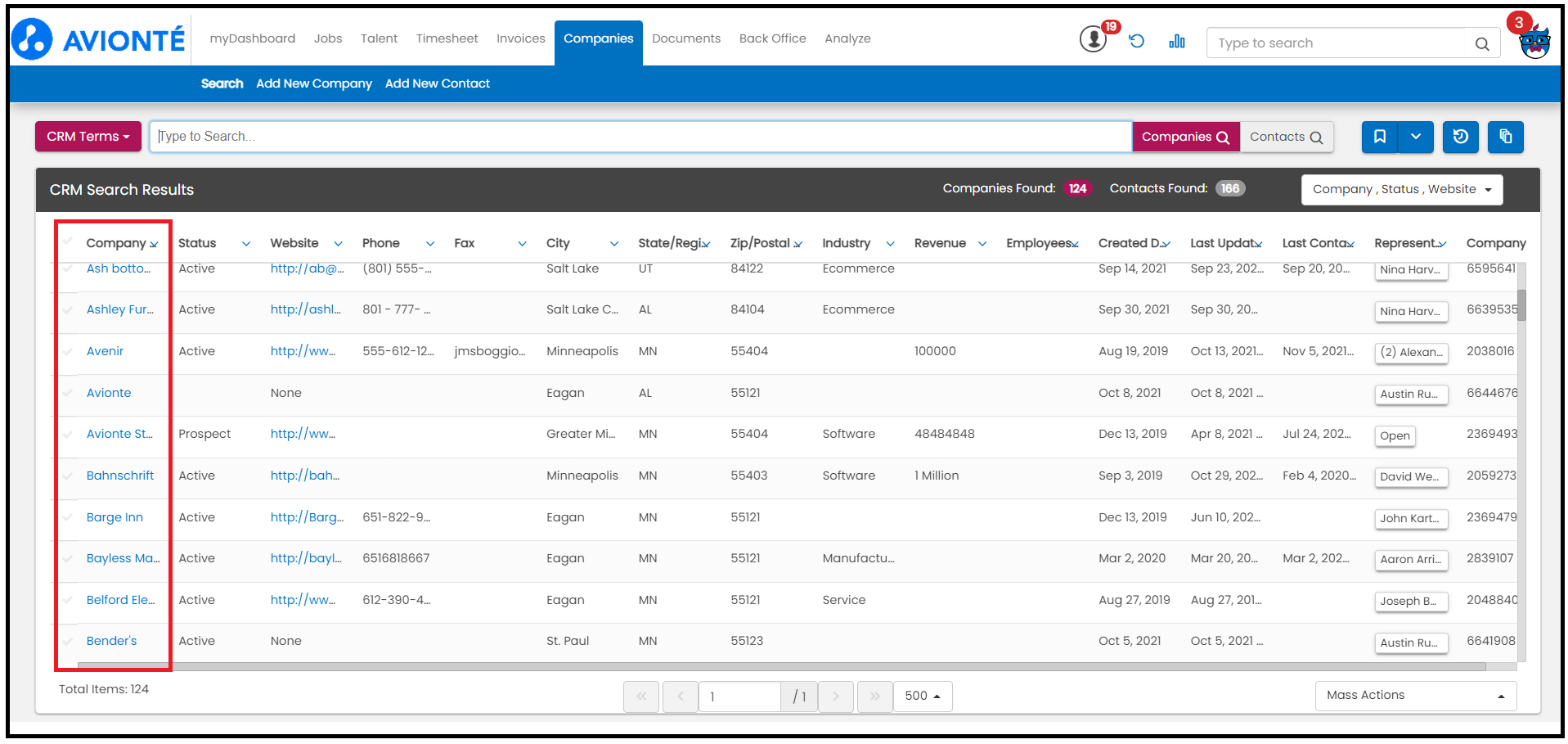Check the Belford Ele... row checkbox
Screen dimensions: 1568x744
click(68, 600)
